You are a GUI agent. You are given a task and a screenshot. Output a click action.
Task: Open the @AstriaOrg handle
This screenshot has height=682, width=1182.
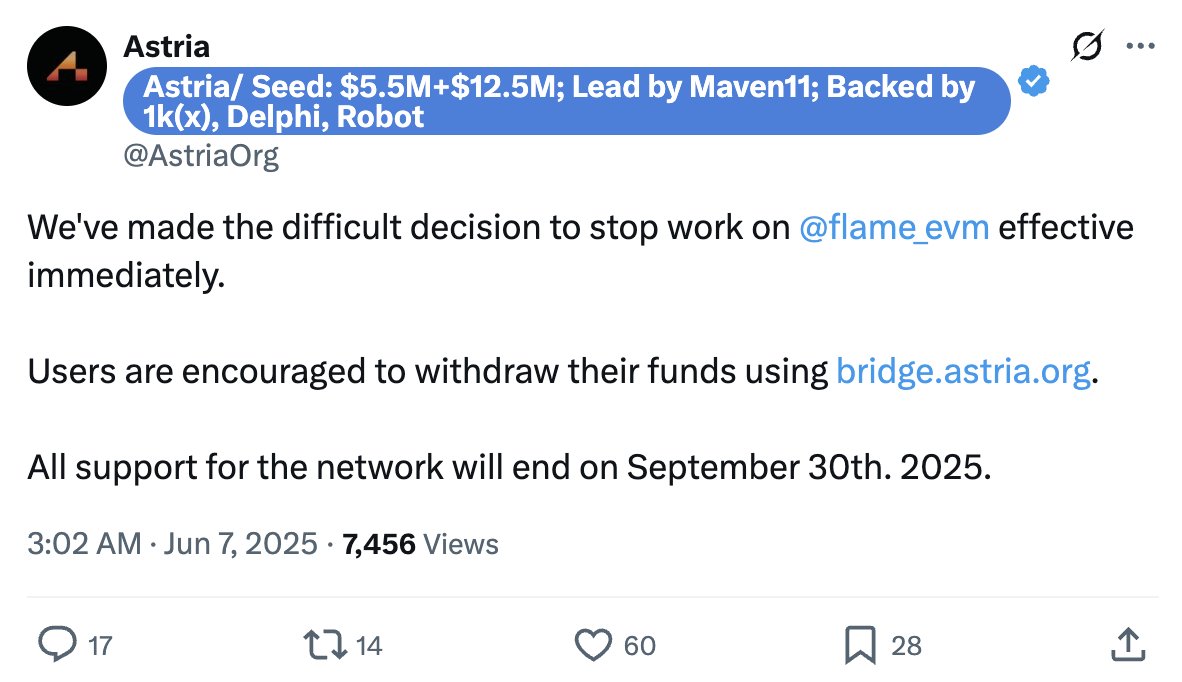pyautogui.click(x=201, y=156)
